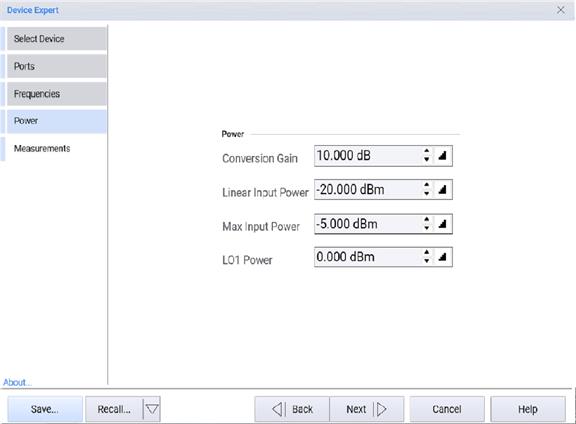The image size is (576, 424).
Task: Click the Recall... button
Action: pyautogui.click(x=114, y=409)
